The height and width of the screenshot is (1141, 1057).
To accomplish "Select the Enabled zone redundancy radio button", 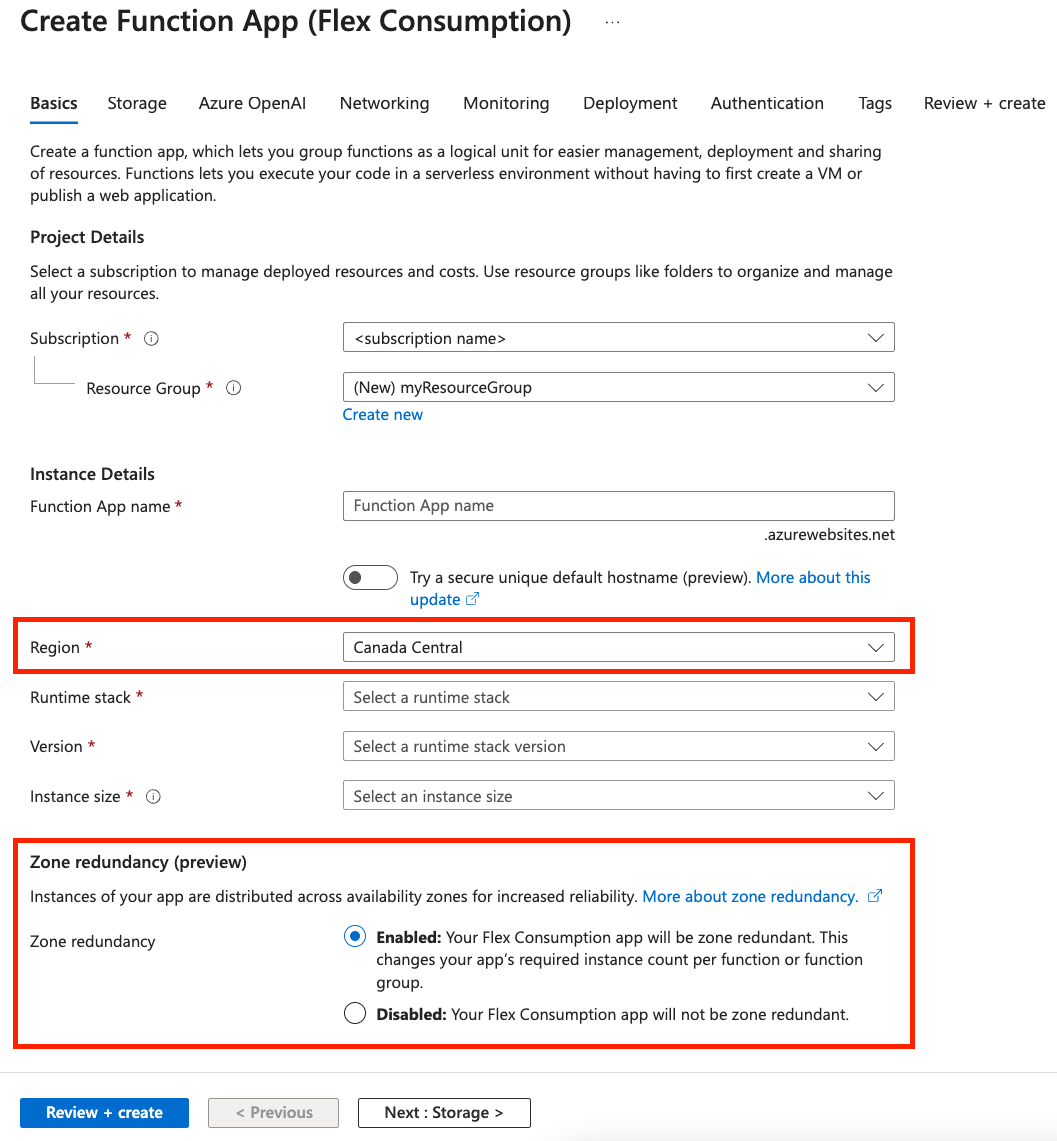I will pyautogui.click(x=355, y=936).
